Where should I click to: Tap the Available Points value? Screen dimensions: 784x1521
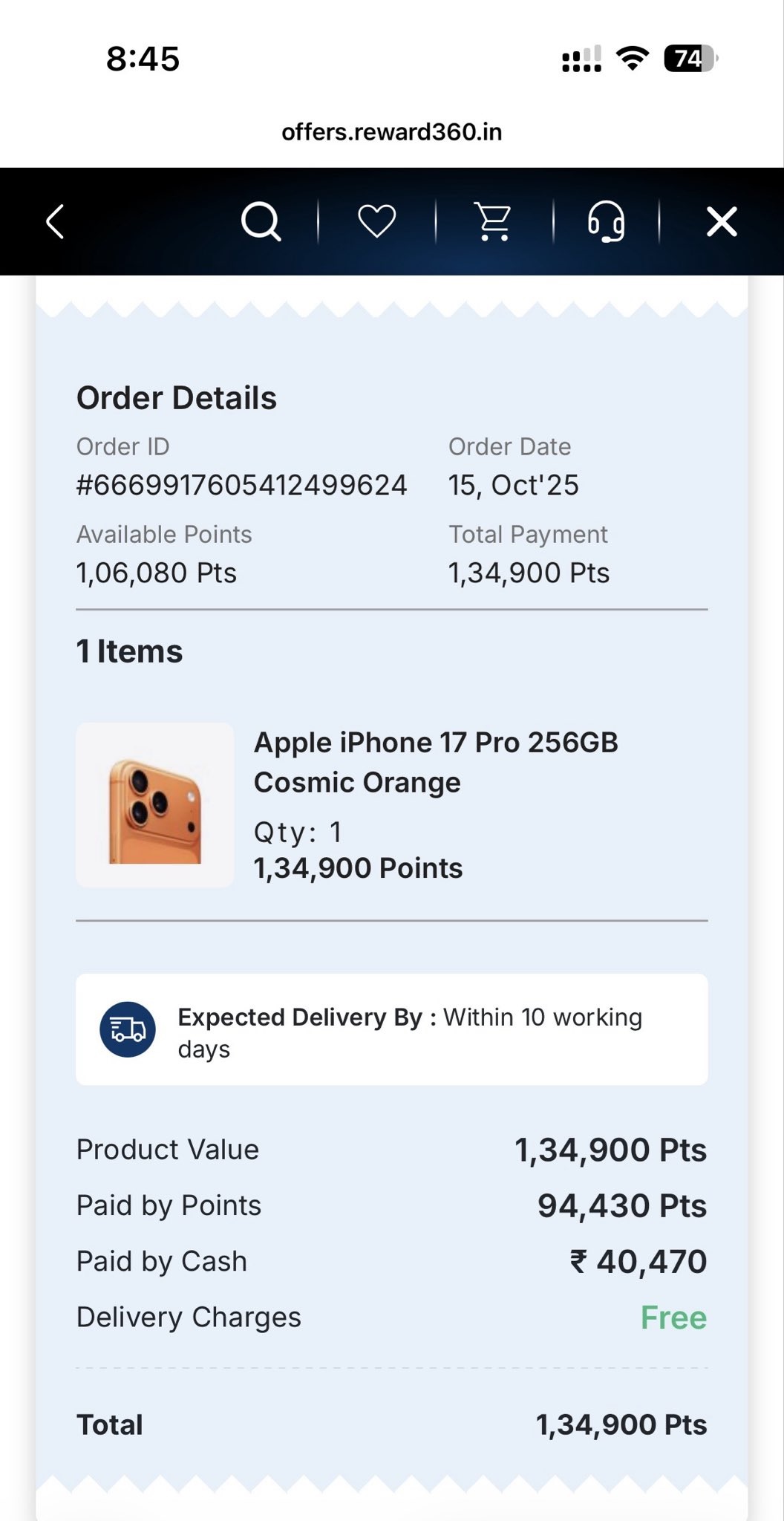click(x=157, y=573)
